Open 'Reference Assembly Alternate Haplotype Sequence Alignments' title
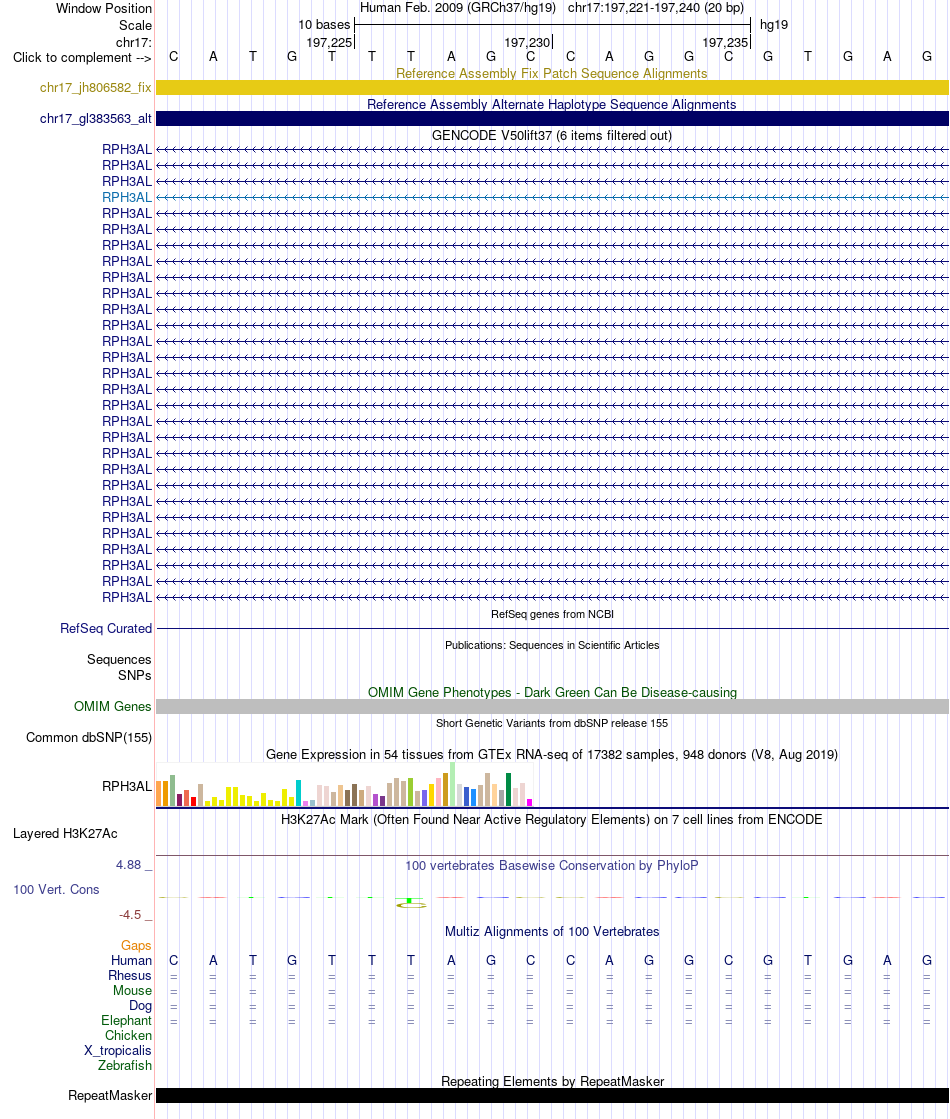The height and width of the screenshot is (1119, 950). coord(552,104)
